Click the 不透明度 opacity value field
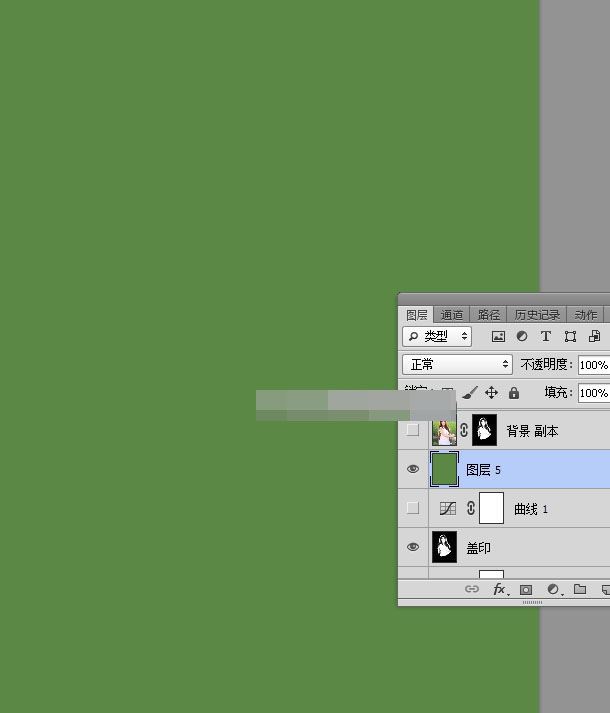 click(594, 365)
